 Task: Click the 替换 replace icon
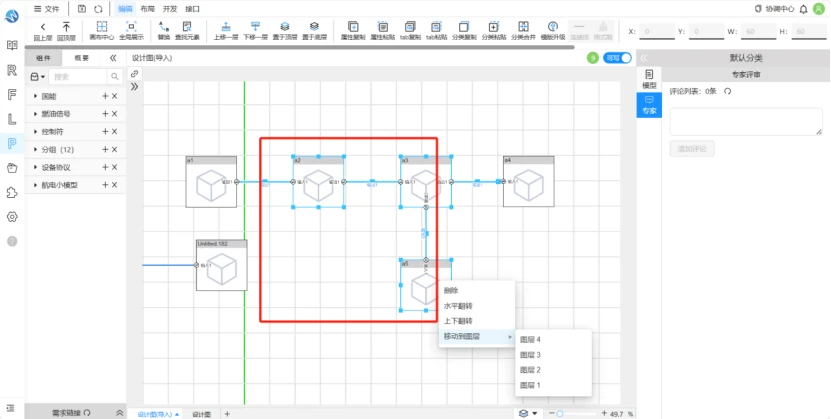coord(164,26)
